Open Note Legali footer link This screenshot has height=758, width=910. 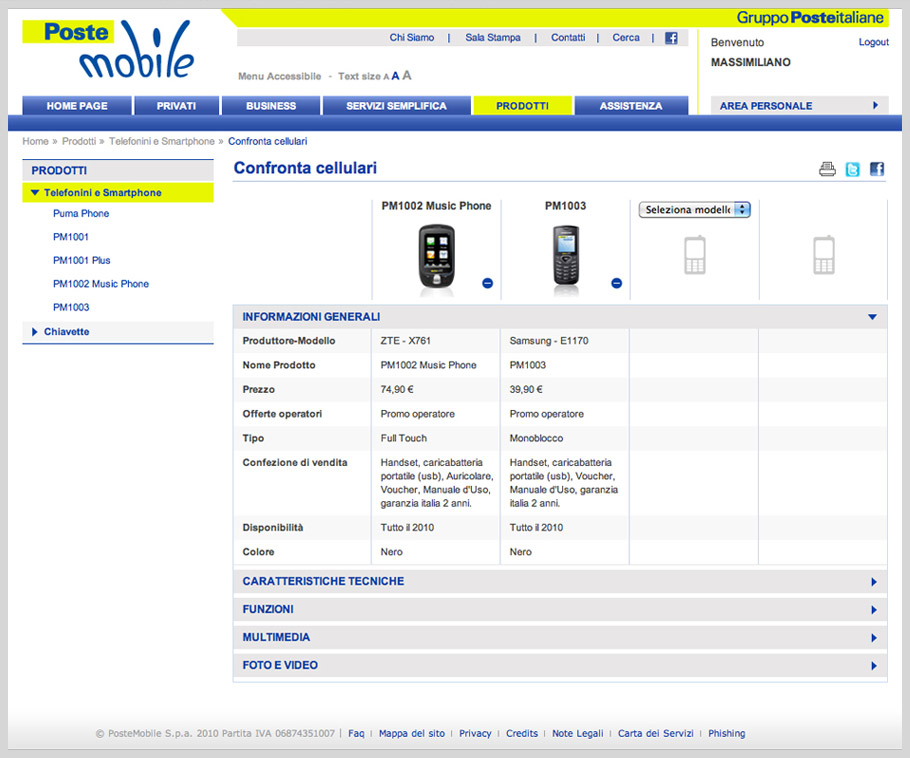577,734
